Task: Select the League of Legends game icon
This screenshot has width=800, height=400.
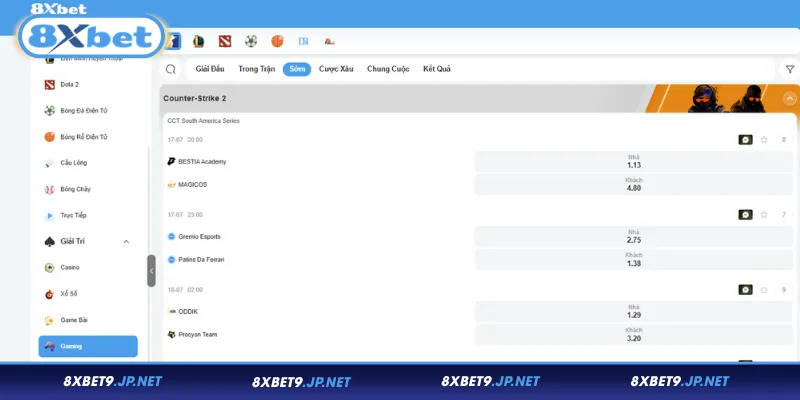Action: click(198, 41)
